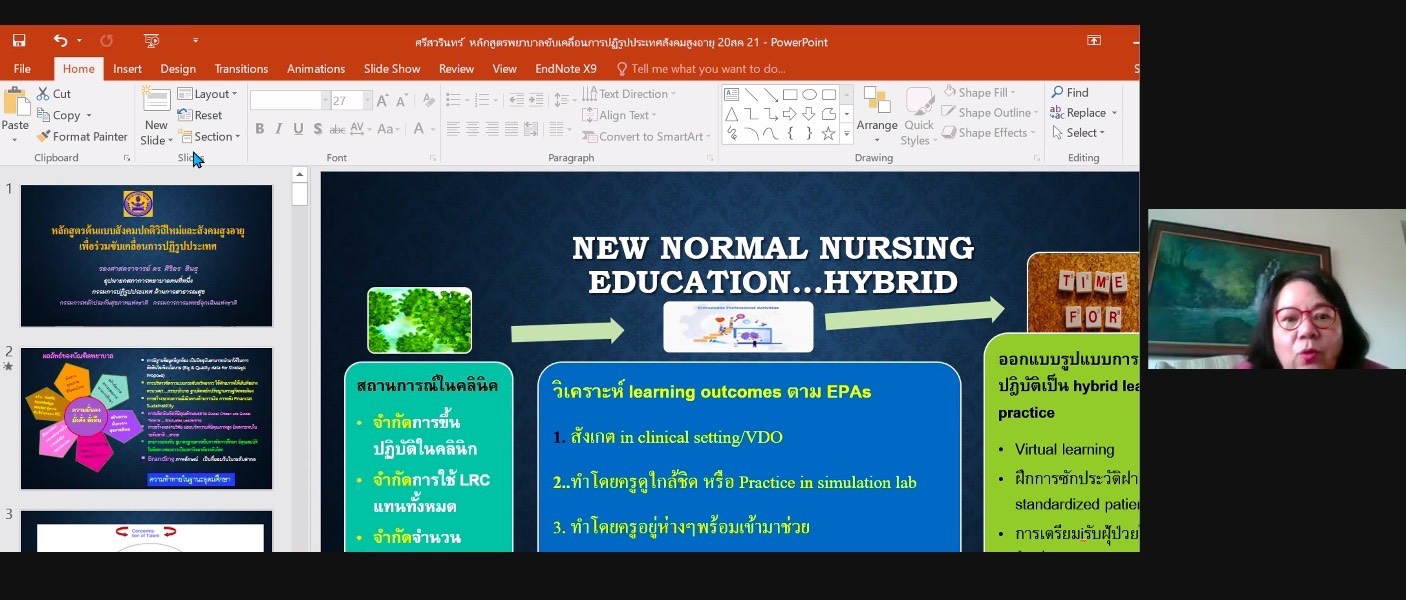Select slide 2 thumbnail
Image resolution: width=1406 pixels, height=600 pixels.
[x=146, y=419]
